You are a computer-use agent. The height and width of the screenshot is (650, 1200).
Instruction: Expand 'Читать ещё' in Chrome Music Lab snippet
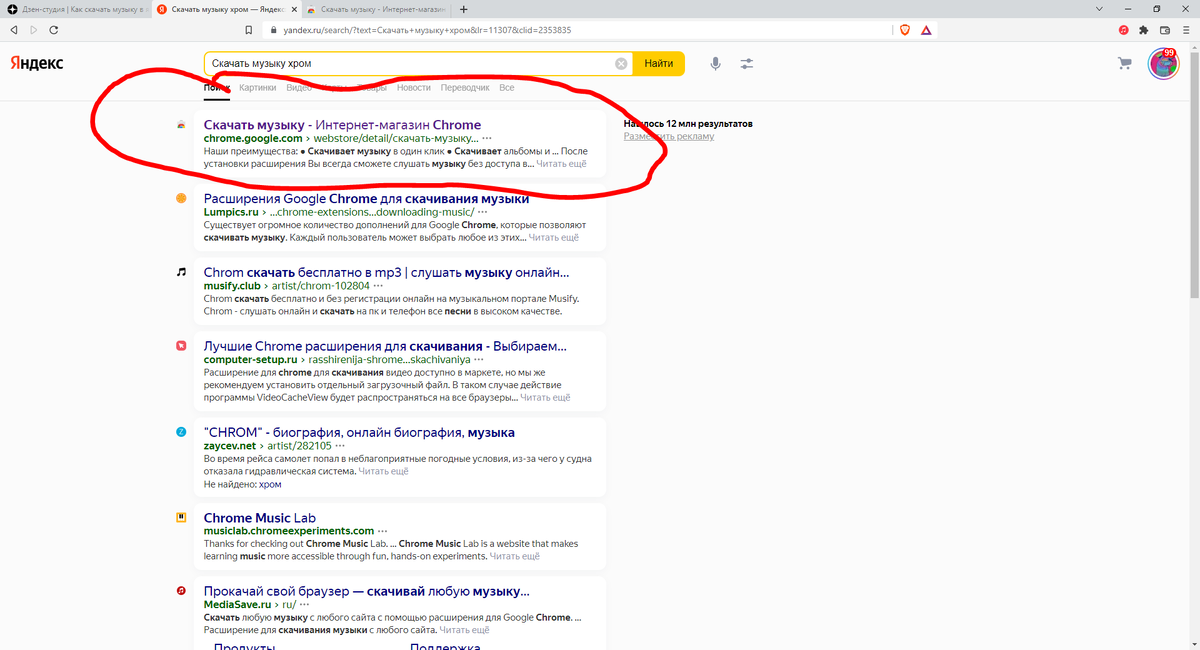coord(515,556)
